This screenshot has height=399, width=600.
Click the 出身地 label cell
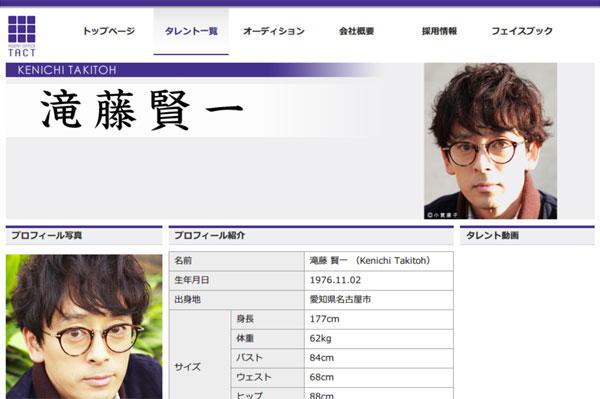tap(237, 300)
